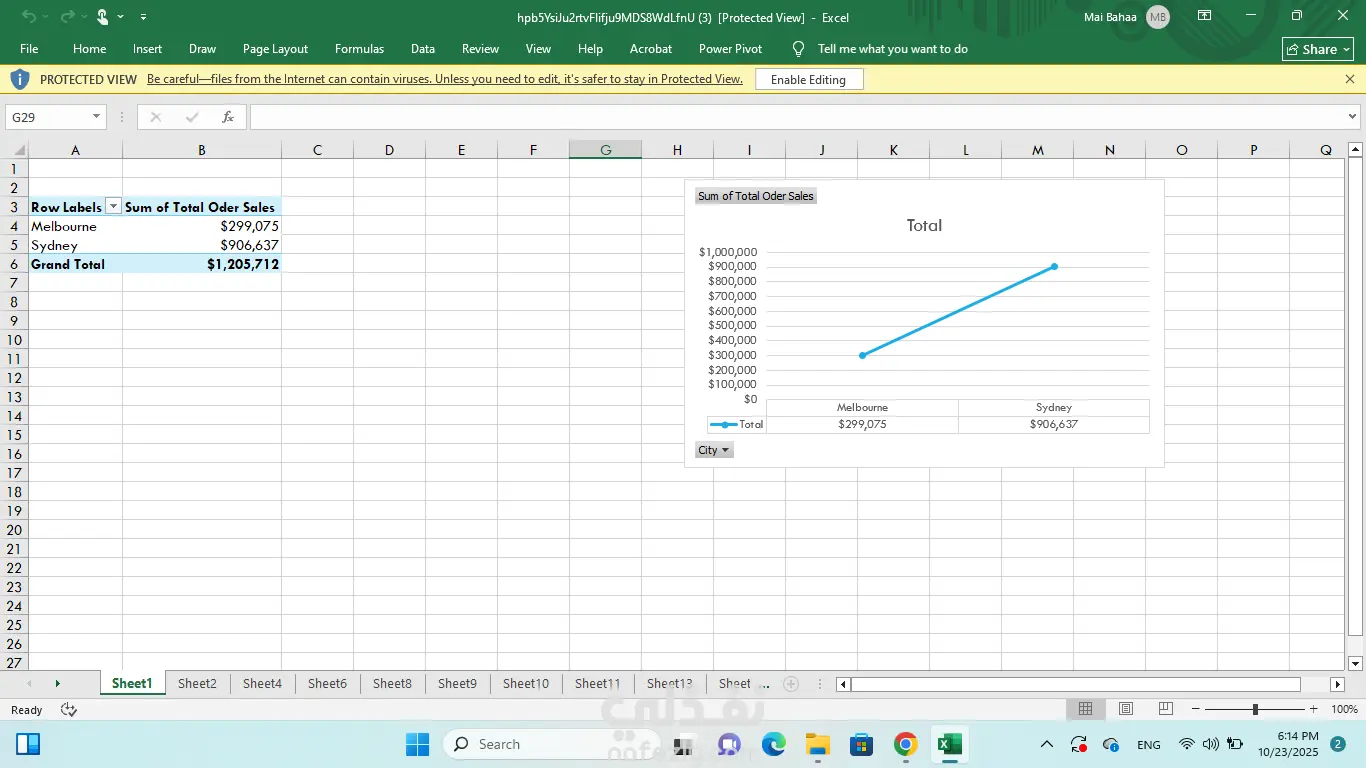
Task: Open the Home ribbon tab
Action: pyautogui.click(x=89, y=49)
